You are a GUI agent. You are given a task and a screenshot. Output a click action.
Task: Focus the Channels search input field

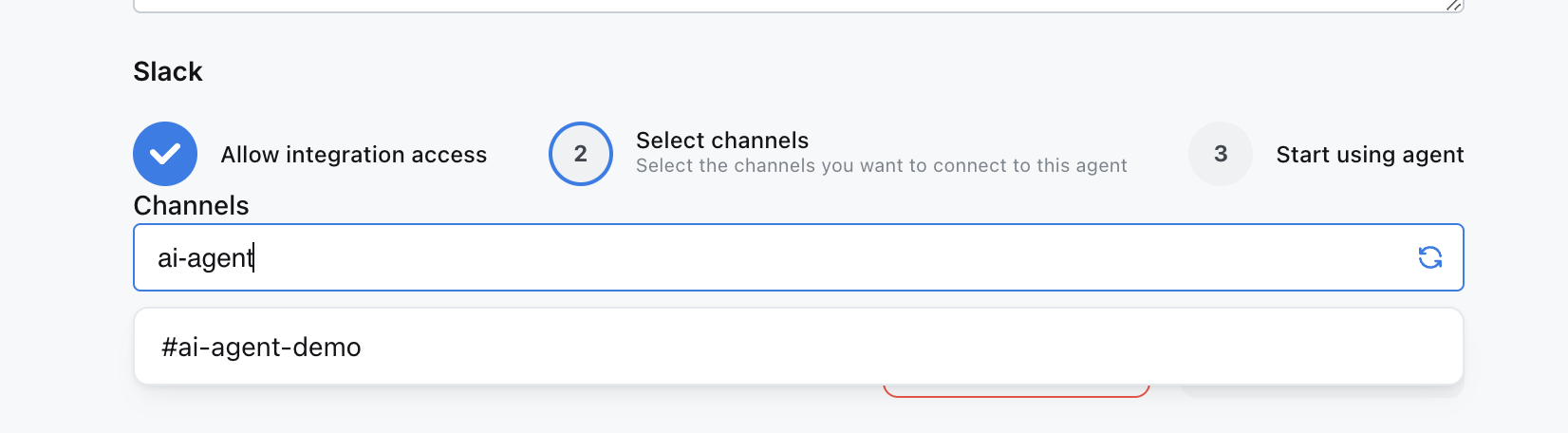coord(798,257)
